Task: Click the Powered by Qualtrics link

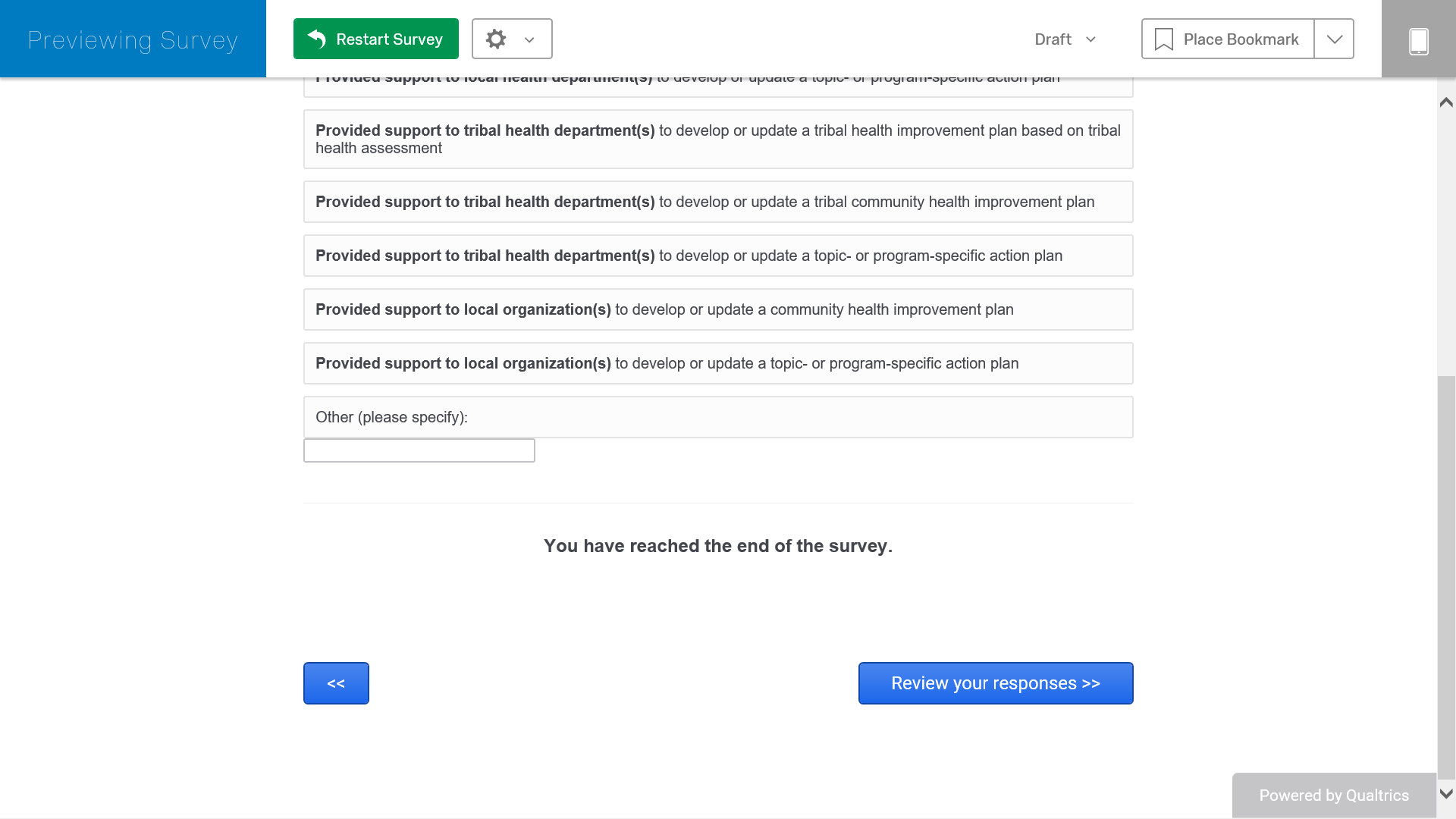Action: point(1333,795)
